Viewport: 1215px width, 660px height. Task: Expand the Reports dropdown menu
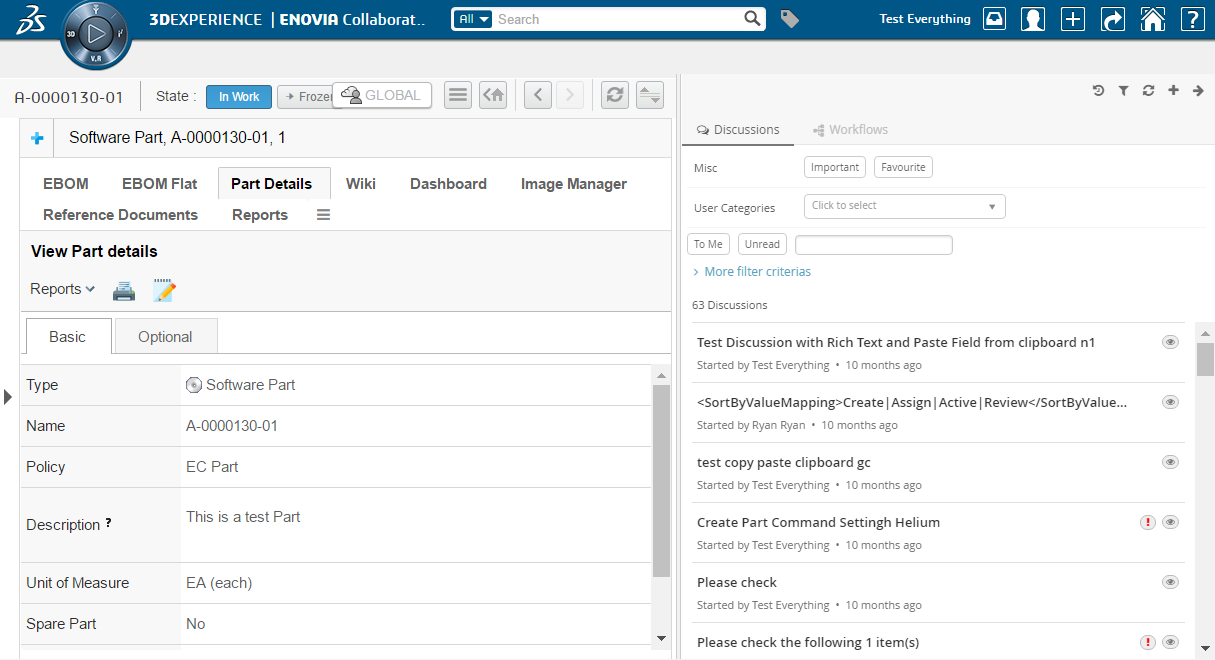[62, 289]
